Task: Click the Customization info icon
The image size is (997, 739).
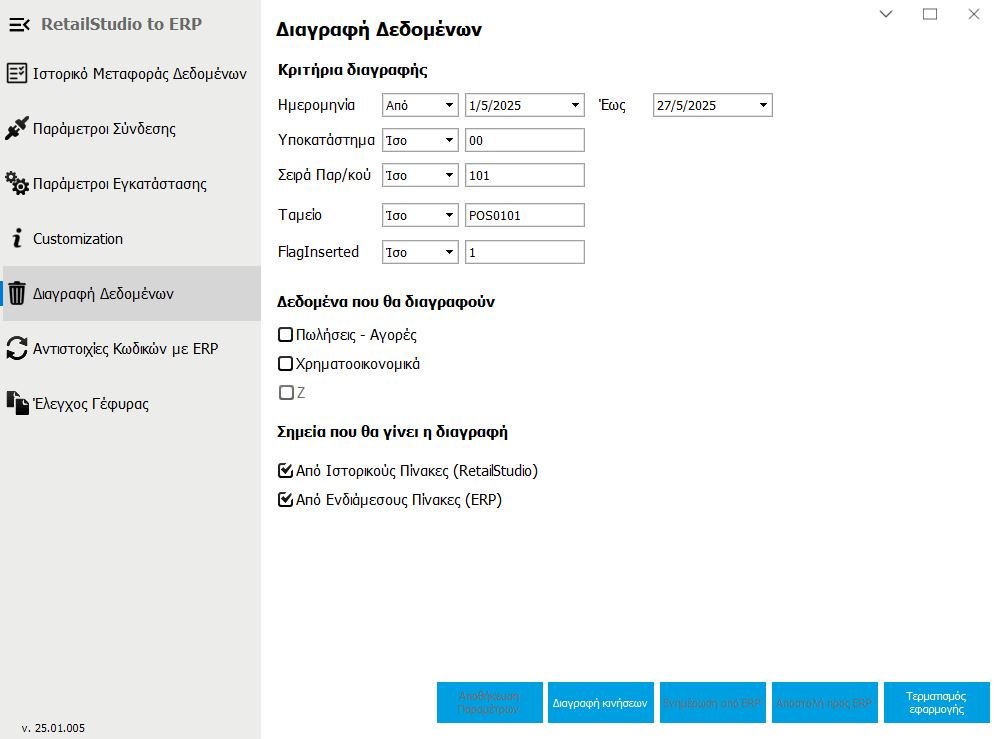Action: [16, 239]
